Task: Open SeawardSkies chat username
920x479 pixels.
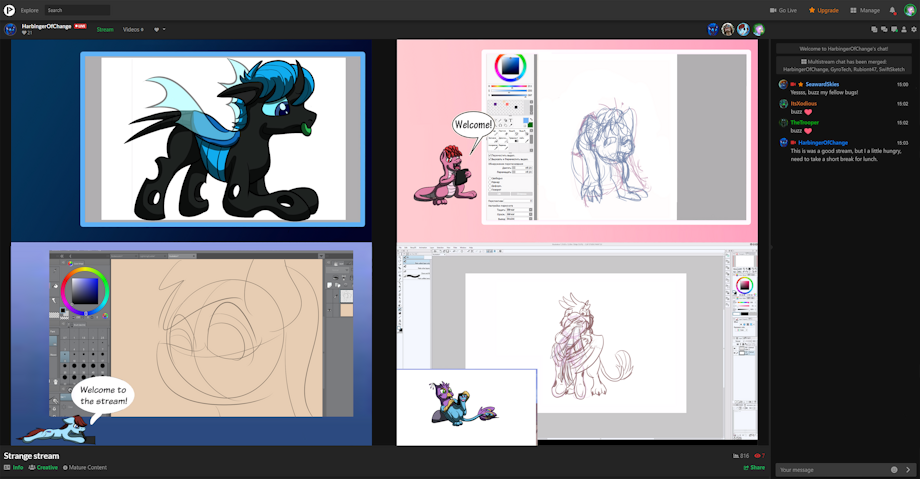Action: pyautogui.click(x=822, y=85)
